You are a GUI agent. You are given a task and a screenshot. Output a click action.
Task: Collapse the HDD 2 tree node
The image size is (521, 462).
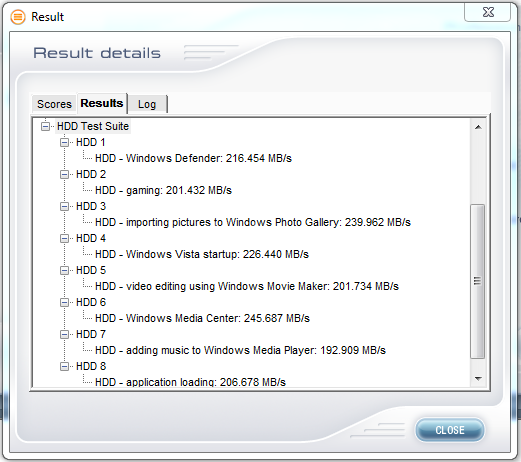click(x=64, y=174)
